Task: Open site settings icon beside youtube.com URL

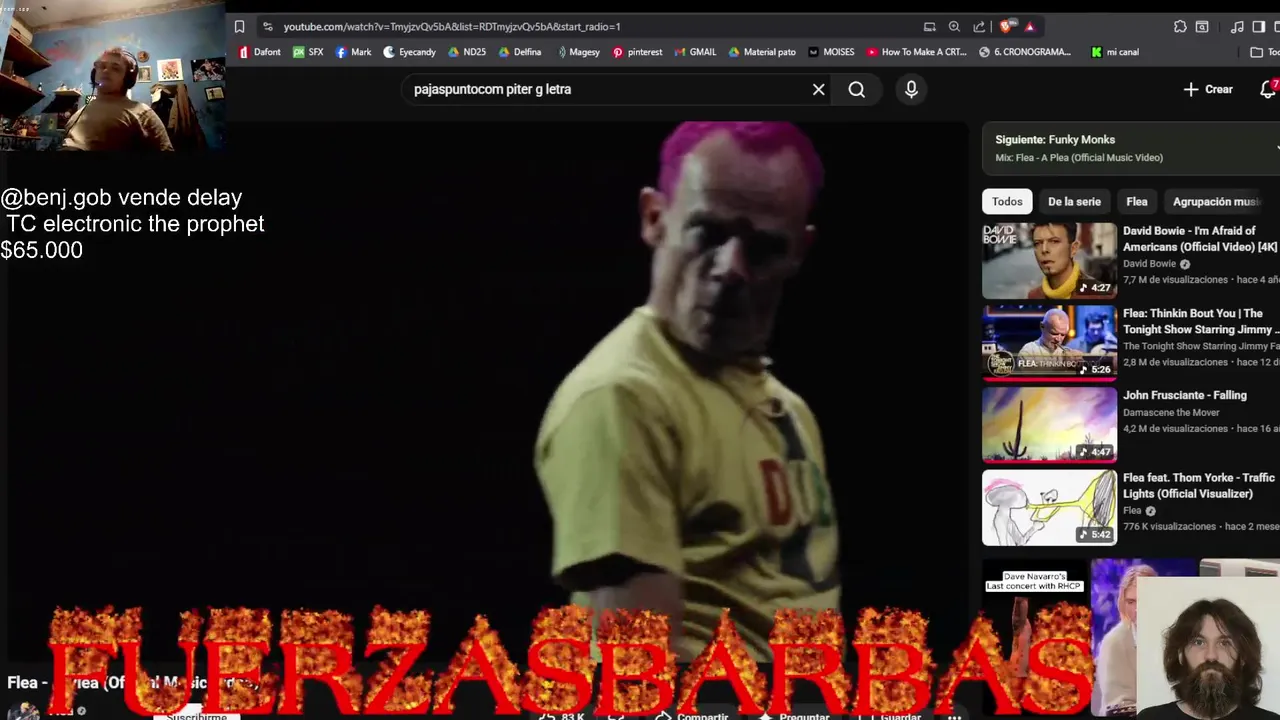Action: [267, 27]
